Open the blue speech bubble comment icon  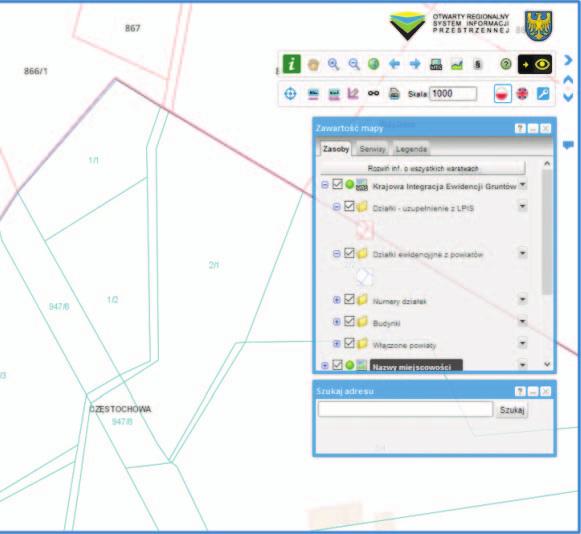568,145
